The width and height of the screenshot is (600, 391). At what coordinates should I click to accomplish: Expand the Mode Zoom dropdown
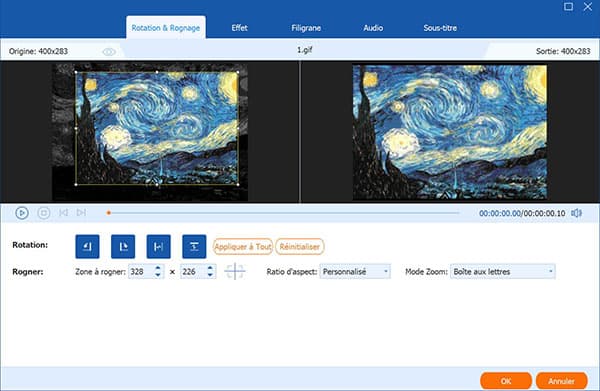pyautogui.click(x=502, y=272)
